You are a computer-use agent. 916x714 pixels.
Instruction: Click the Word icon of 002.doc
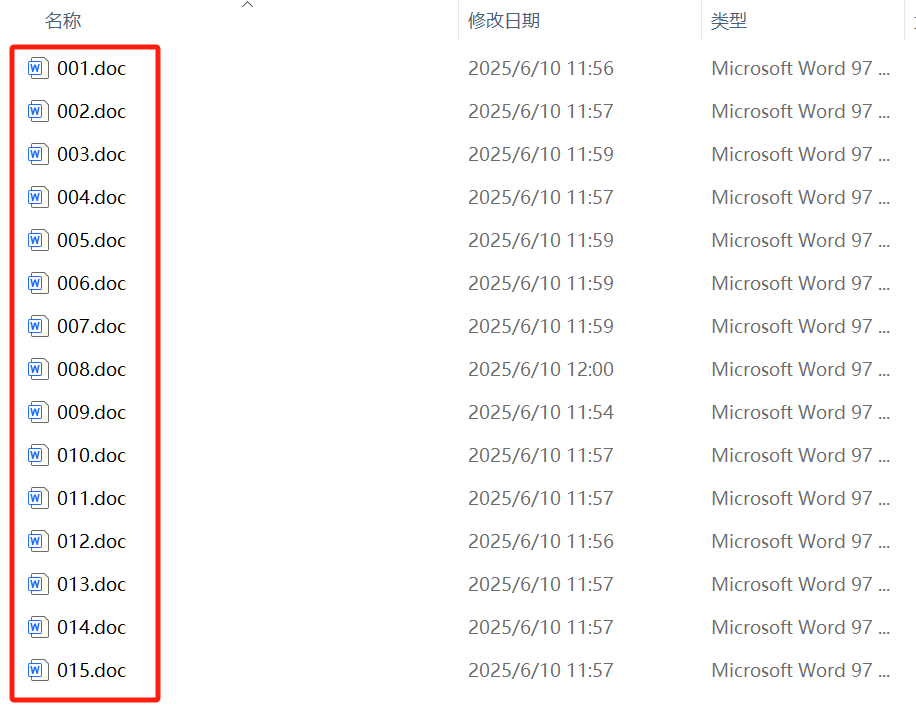[37, 111]
